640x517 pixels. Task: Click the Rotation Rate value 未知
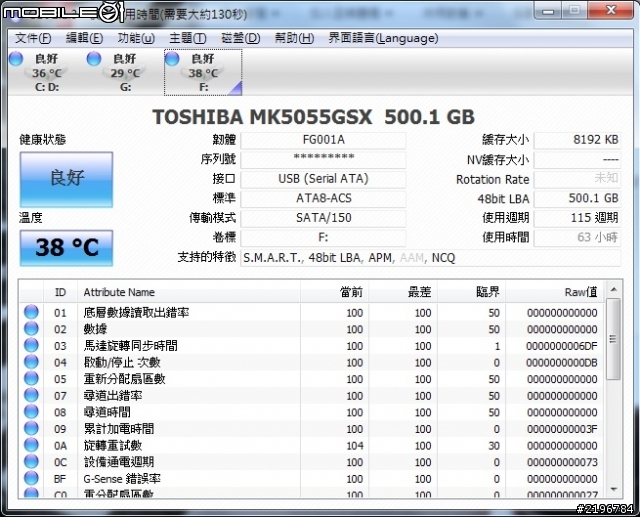577,179
